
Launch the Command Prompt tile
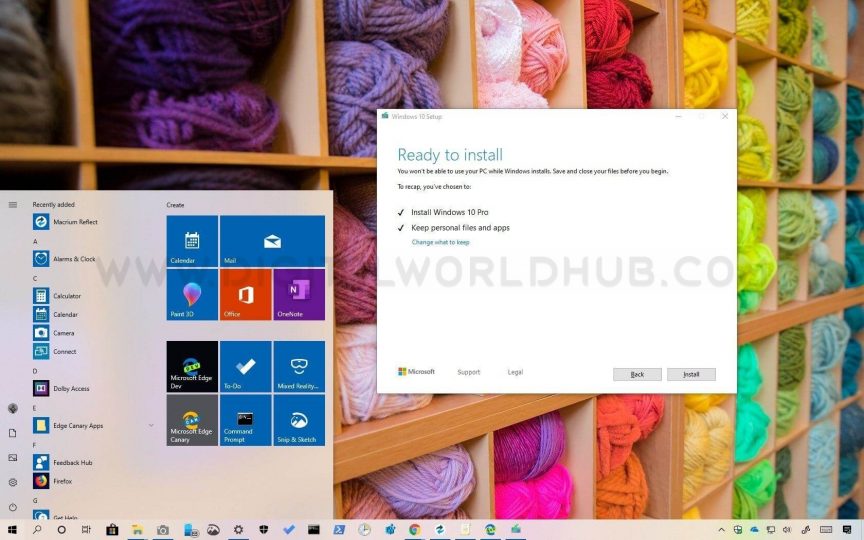click(246, 420)
